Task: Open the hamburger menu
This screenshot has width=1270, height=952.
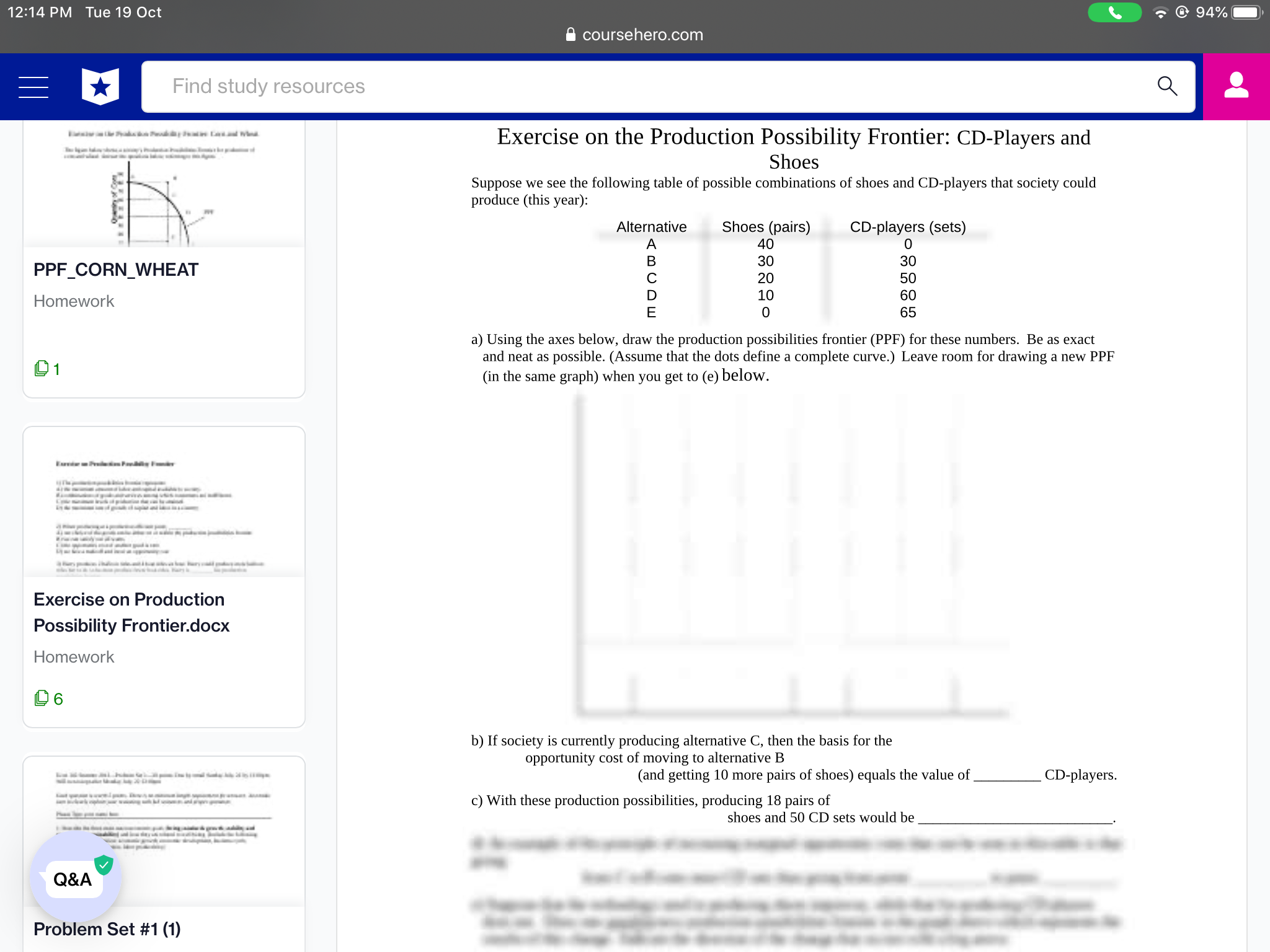Action: pyautogui.click(x=33, y=87)
